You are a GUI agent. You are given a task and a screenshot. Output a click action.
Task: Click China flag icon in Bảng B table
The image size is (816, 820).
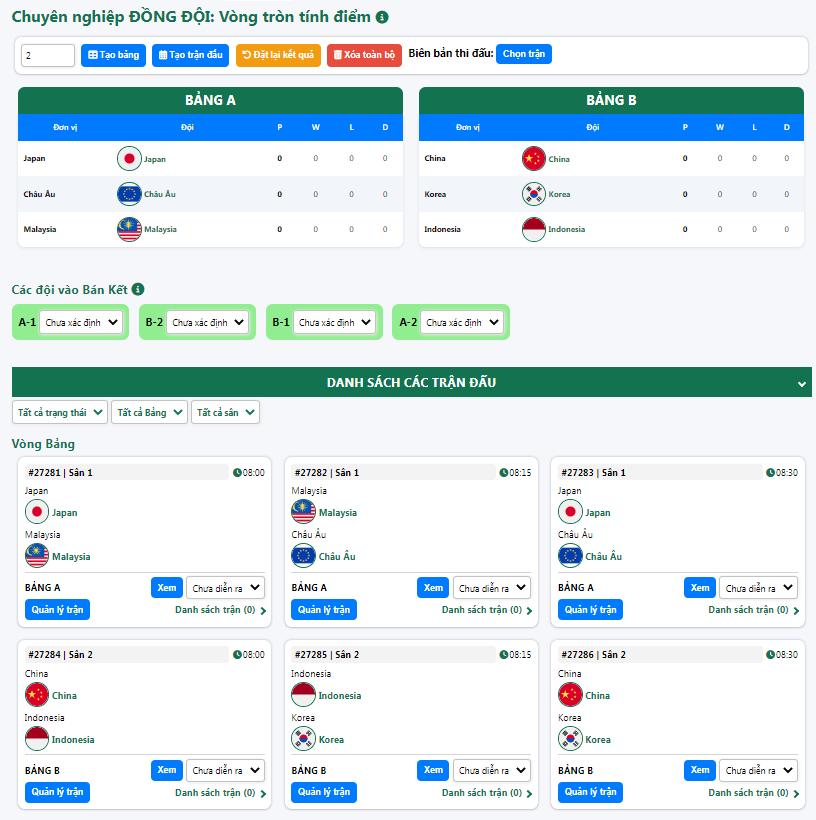534,158
